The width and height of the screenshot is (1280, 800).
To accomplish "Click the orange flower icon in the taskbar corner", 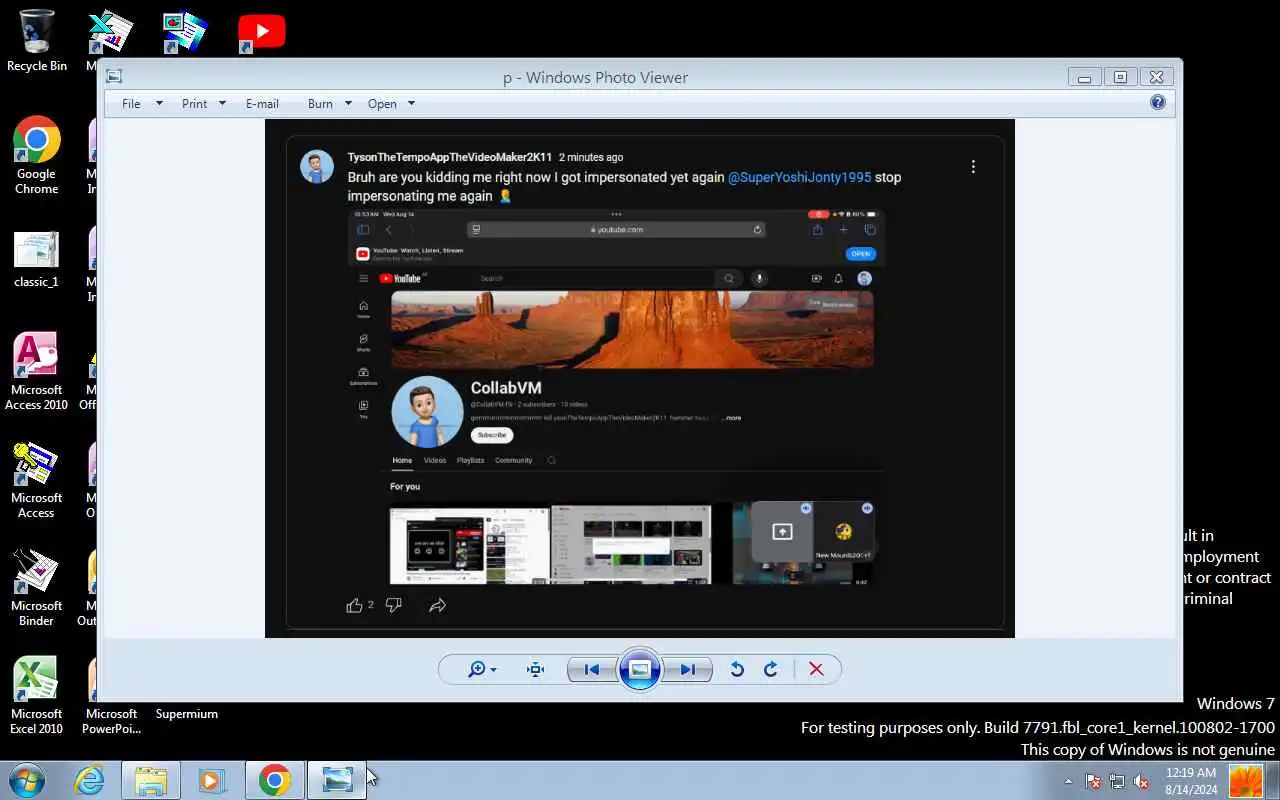I will [1246, 781].
